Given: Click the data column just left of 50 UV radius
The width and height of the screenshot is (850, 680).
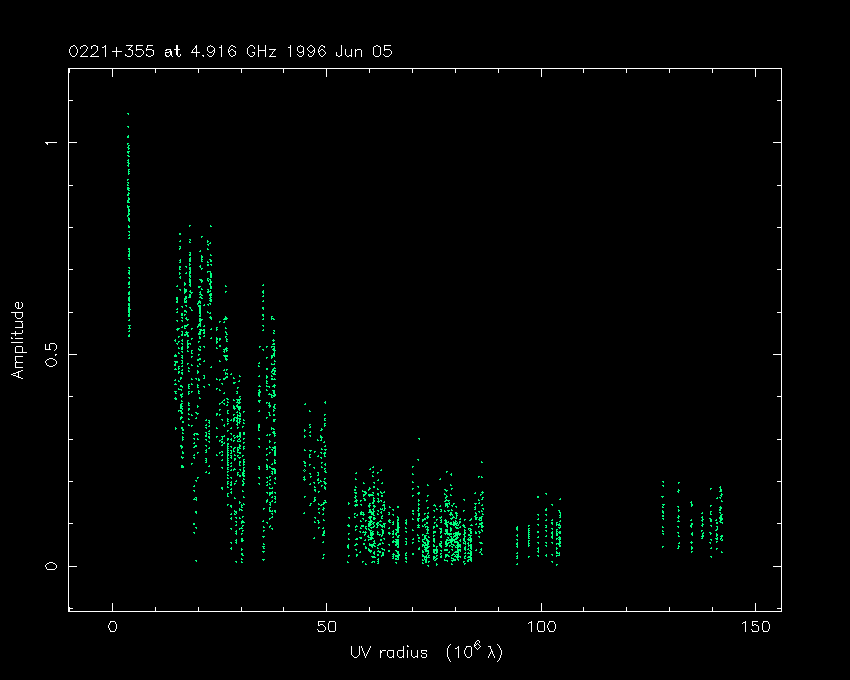Looking at the screenshot, I should 316,470.
